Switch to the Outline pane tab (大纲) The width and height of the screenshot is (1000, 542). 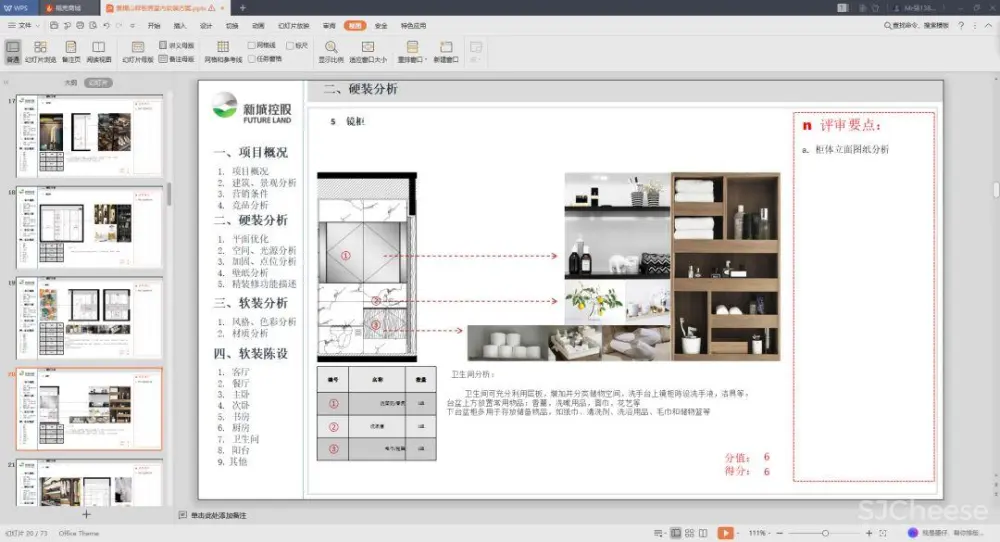(70, 83)
